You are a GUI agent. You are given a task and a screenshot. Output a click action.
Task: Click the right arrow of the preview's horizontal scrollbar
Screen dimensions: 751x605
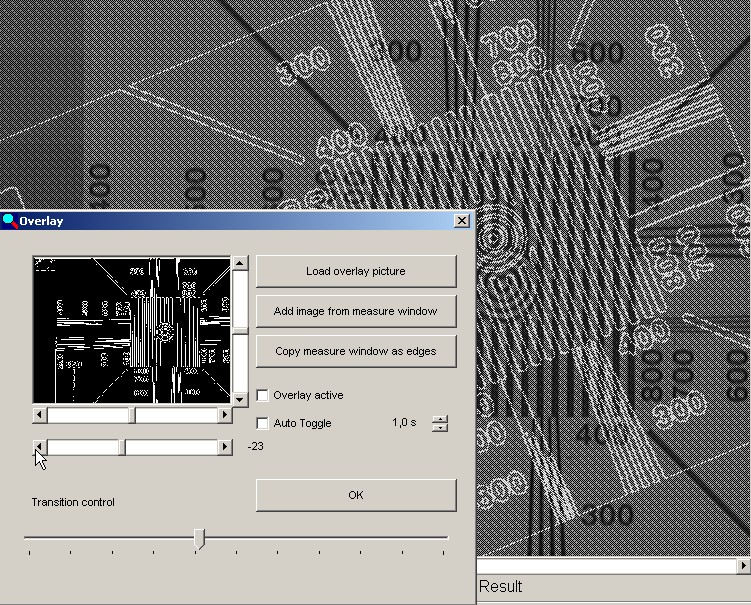tap(224, 415)
